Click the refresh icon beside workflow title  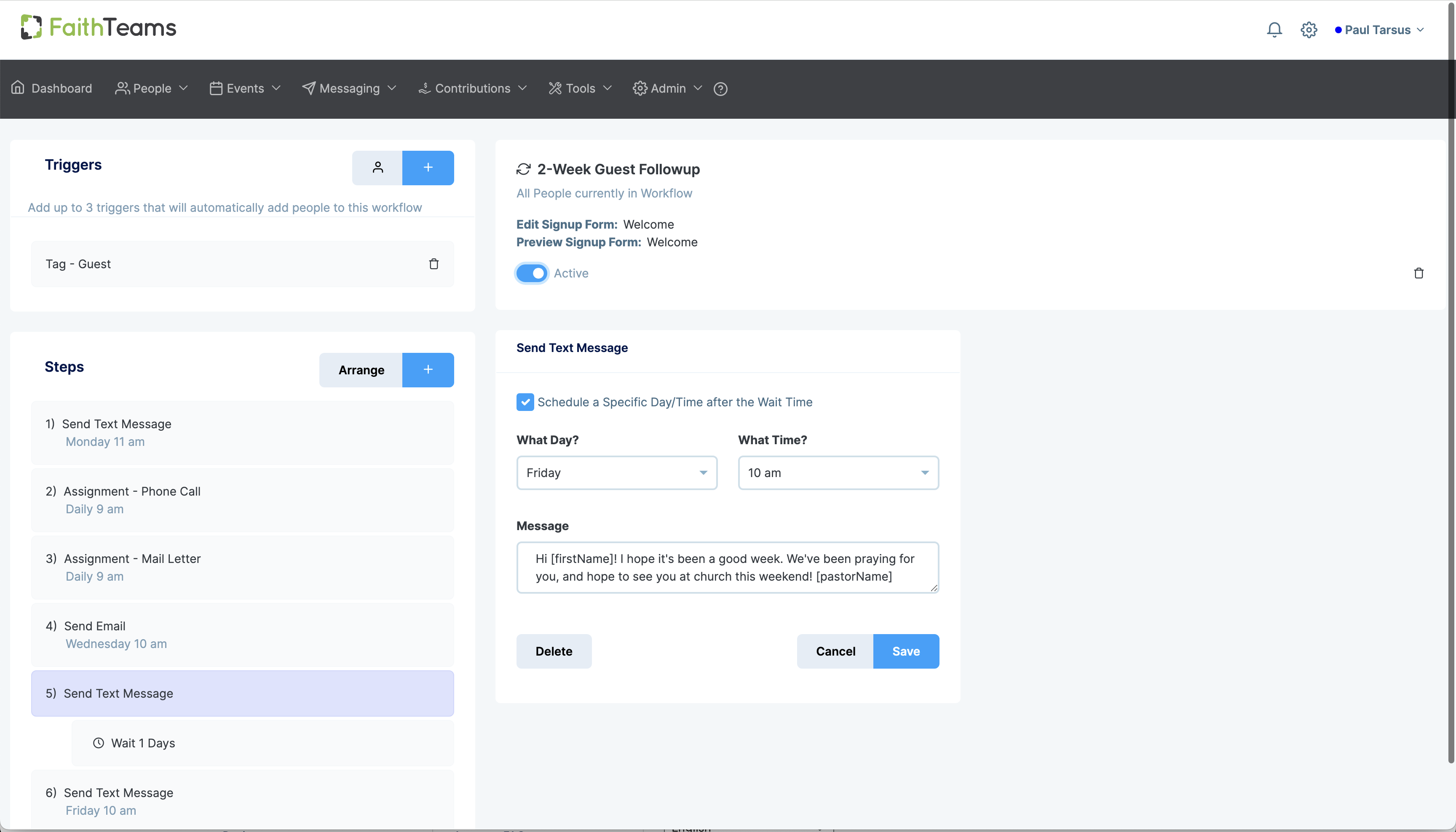pyautogui.click(x=523, y=169)
